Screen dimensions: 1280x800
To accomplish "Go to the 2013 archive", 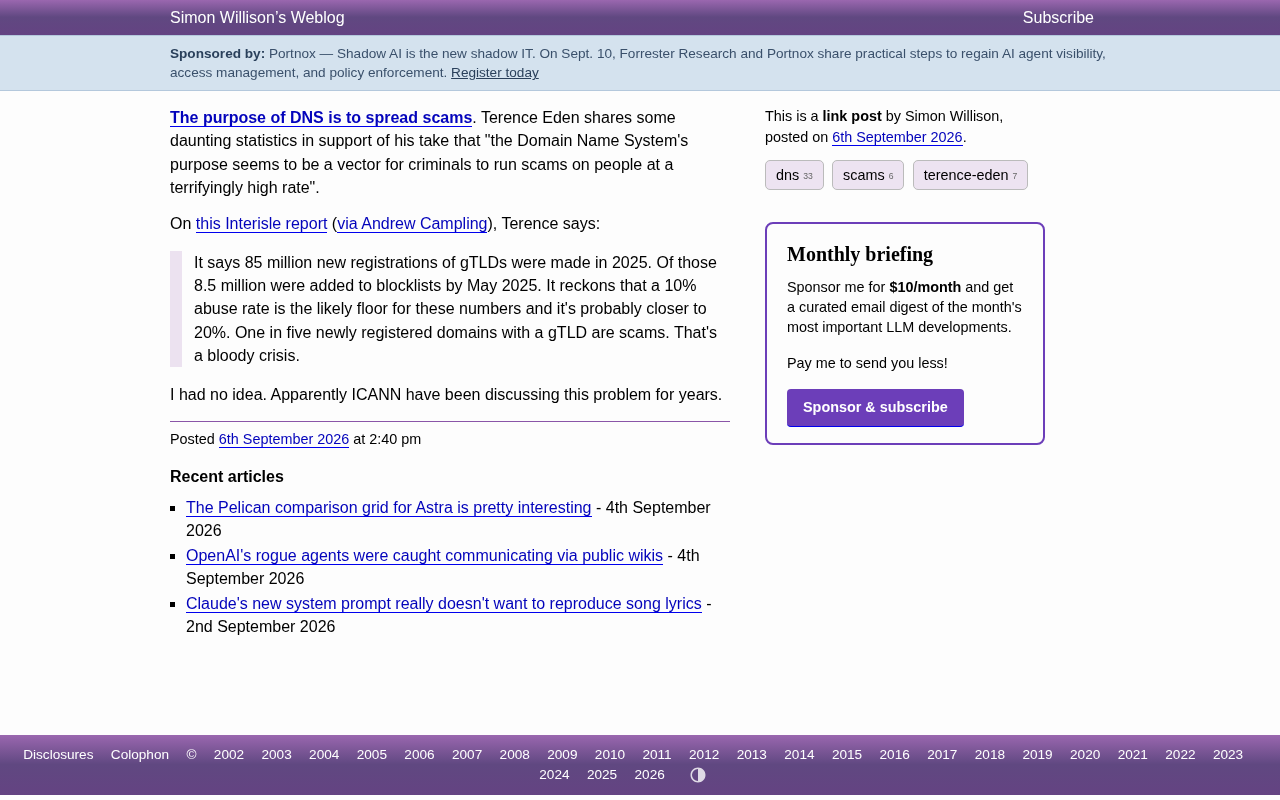I will [752, 755].
